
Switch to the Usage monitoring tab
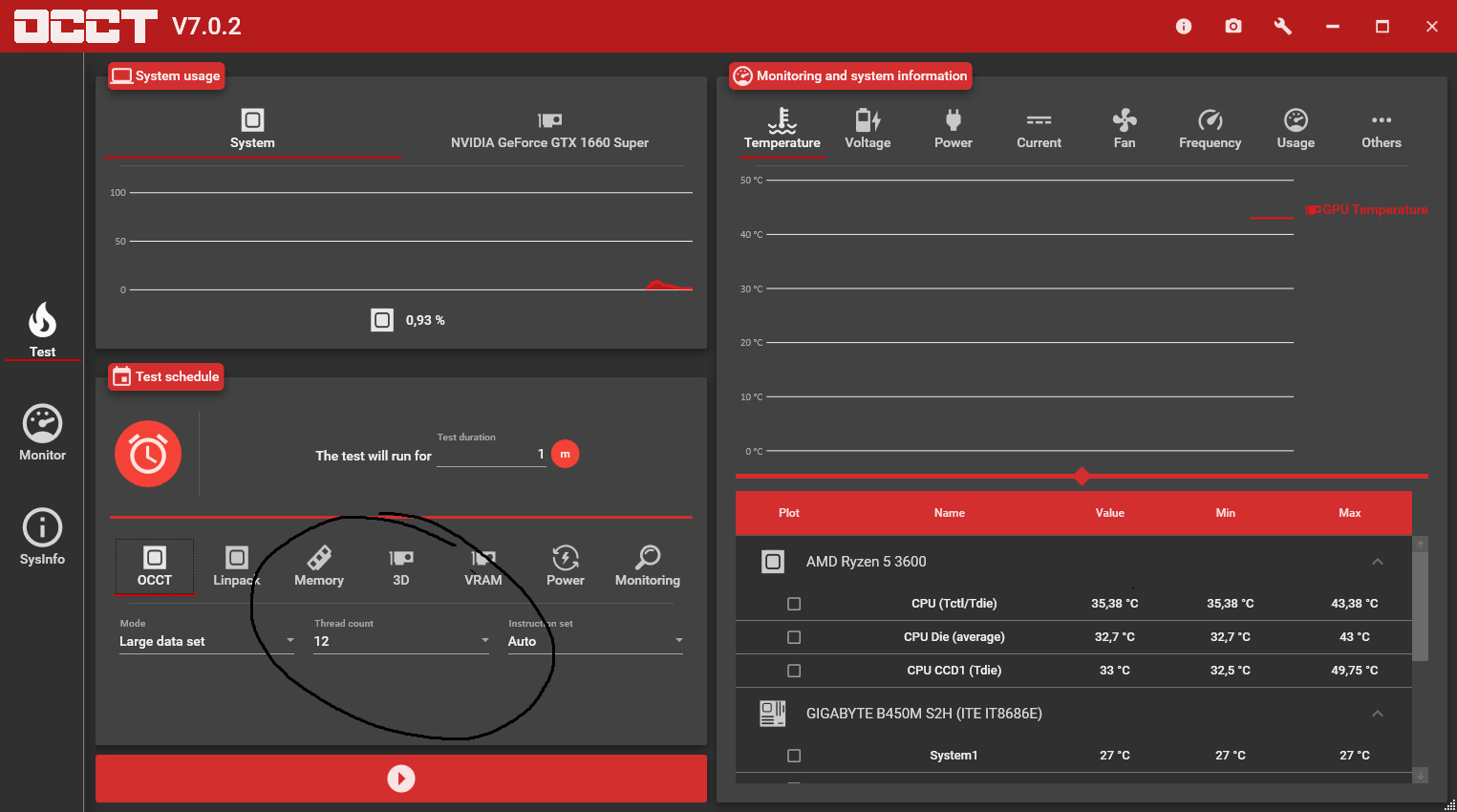pos(1296,130)
